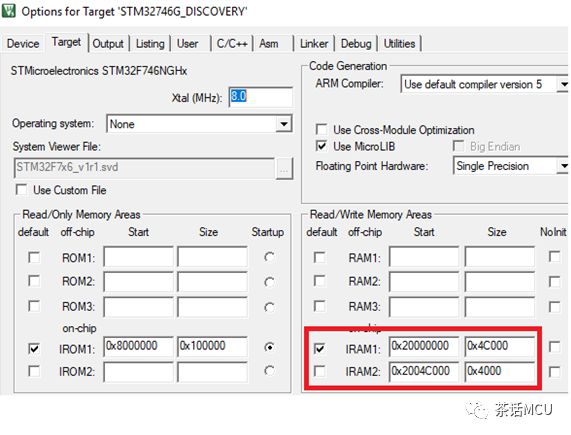Open the Listing tab

(x=150, y=44)
